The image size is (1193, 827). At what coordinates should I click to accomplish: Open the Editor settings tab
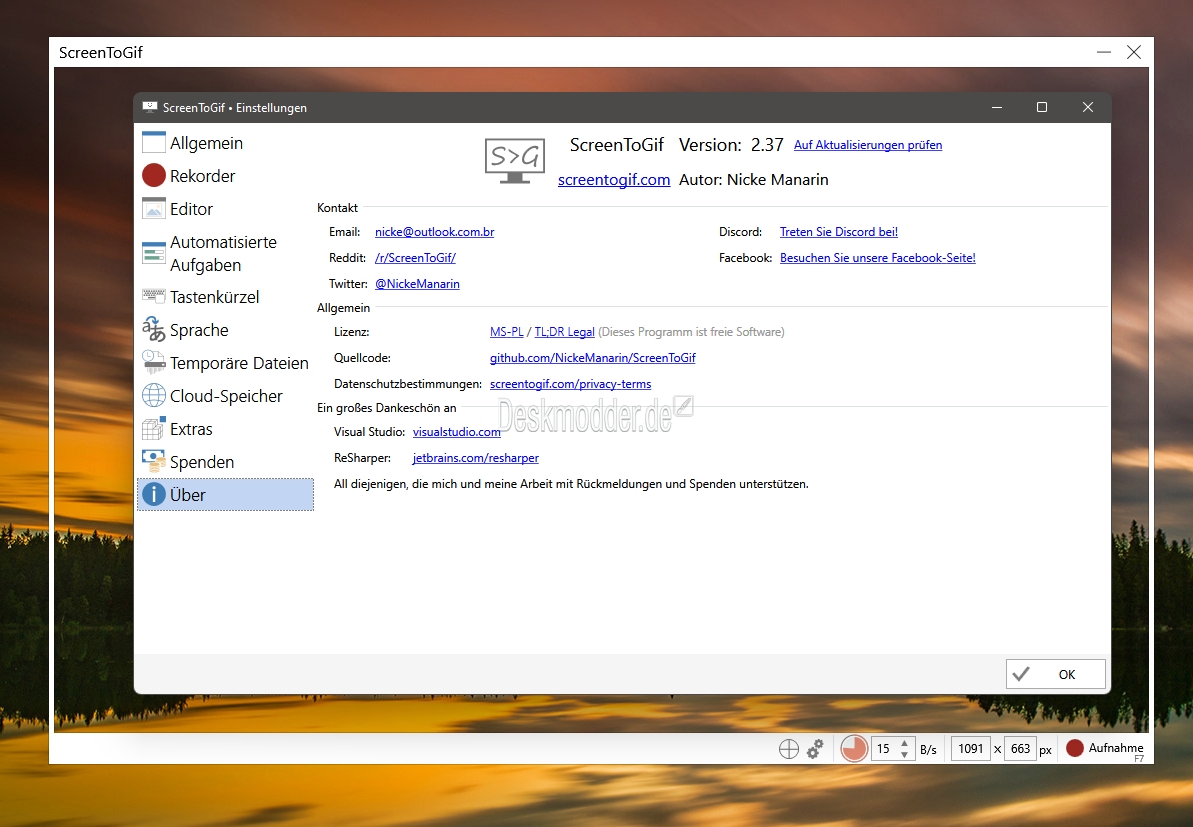[225, 208]
